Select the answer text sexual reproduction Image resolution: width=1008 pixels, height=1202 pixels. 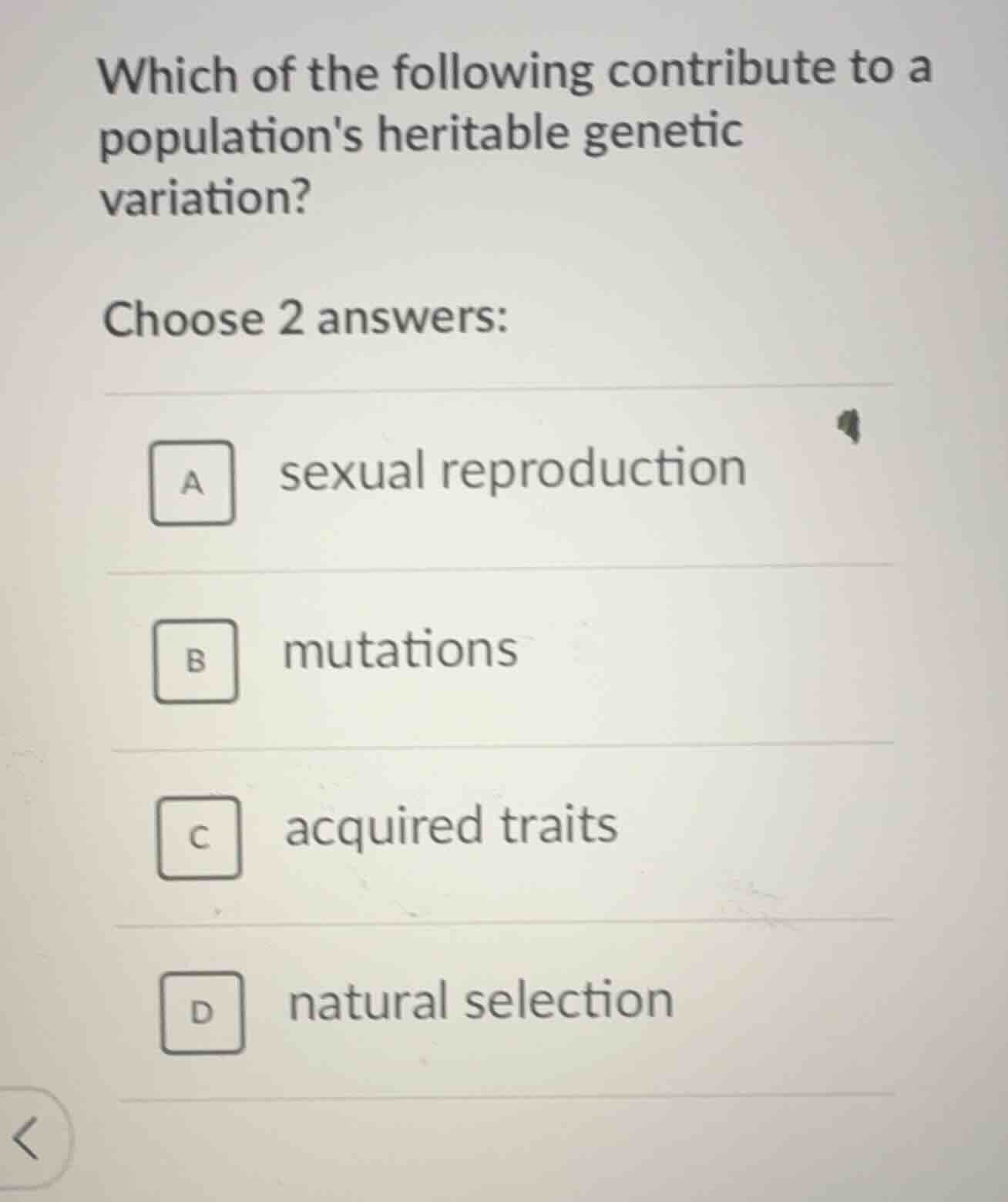[x=512, y=470]
